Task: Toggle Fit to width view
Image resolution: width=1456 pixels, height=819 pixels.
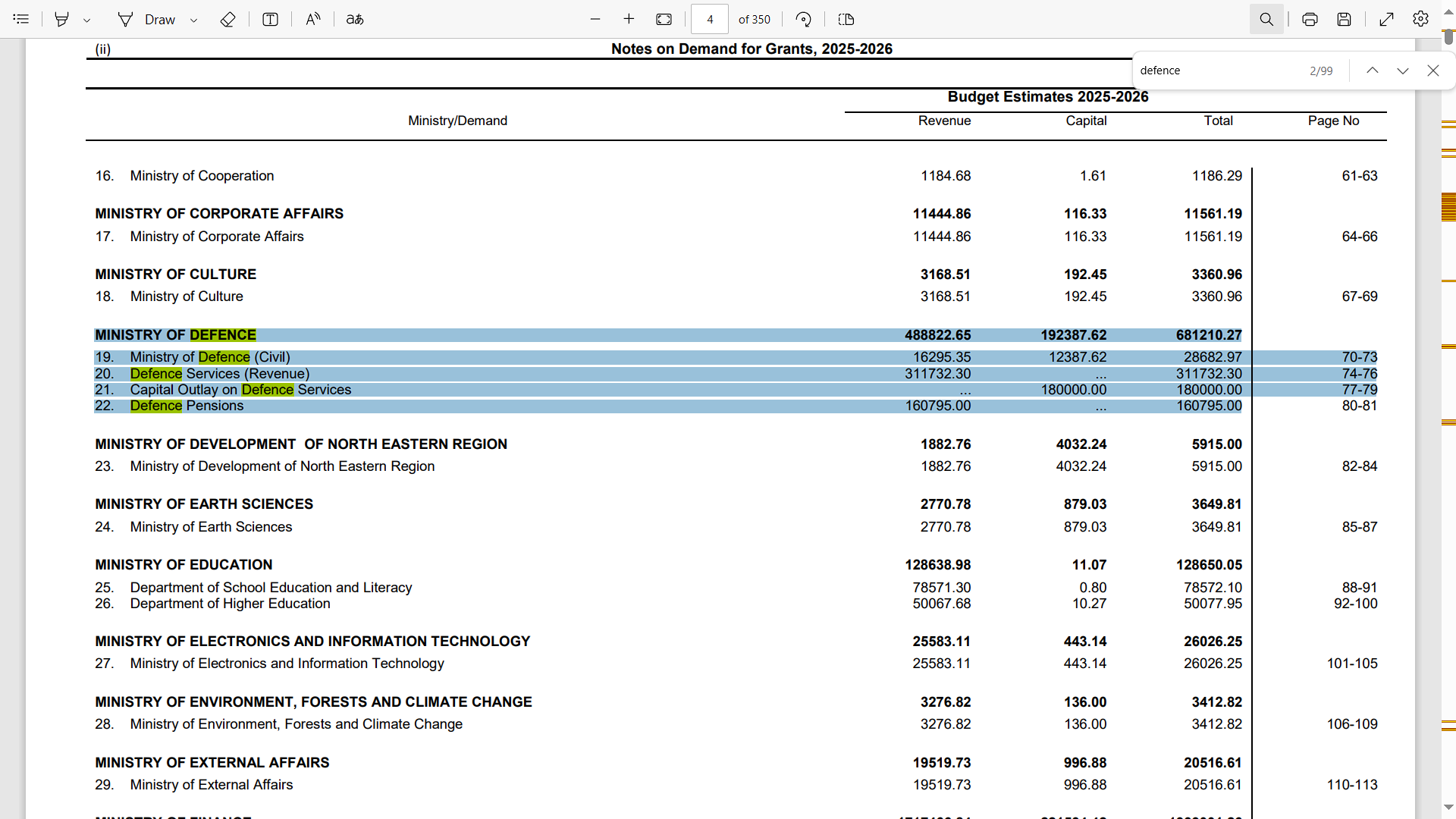Action: pyautogui.click(x=664, y=19)
